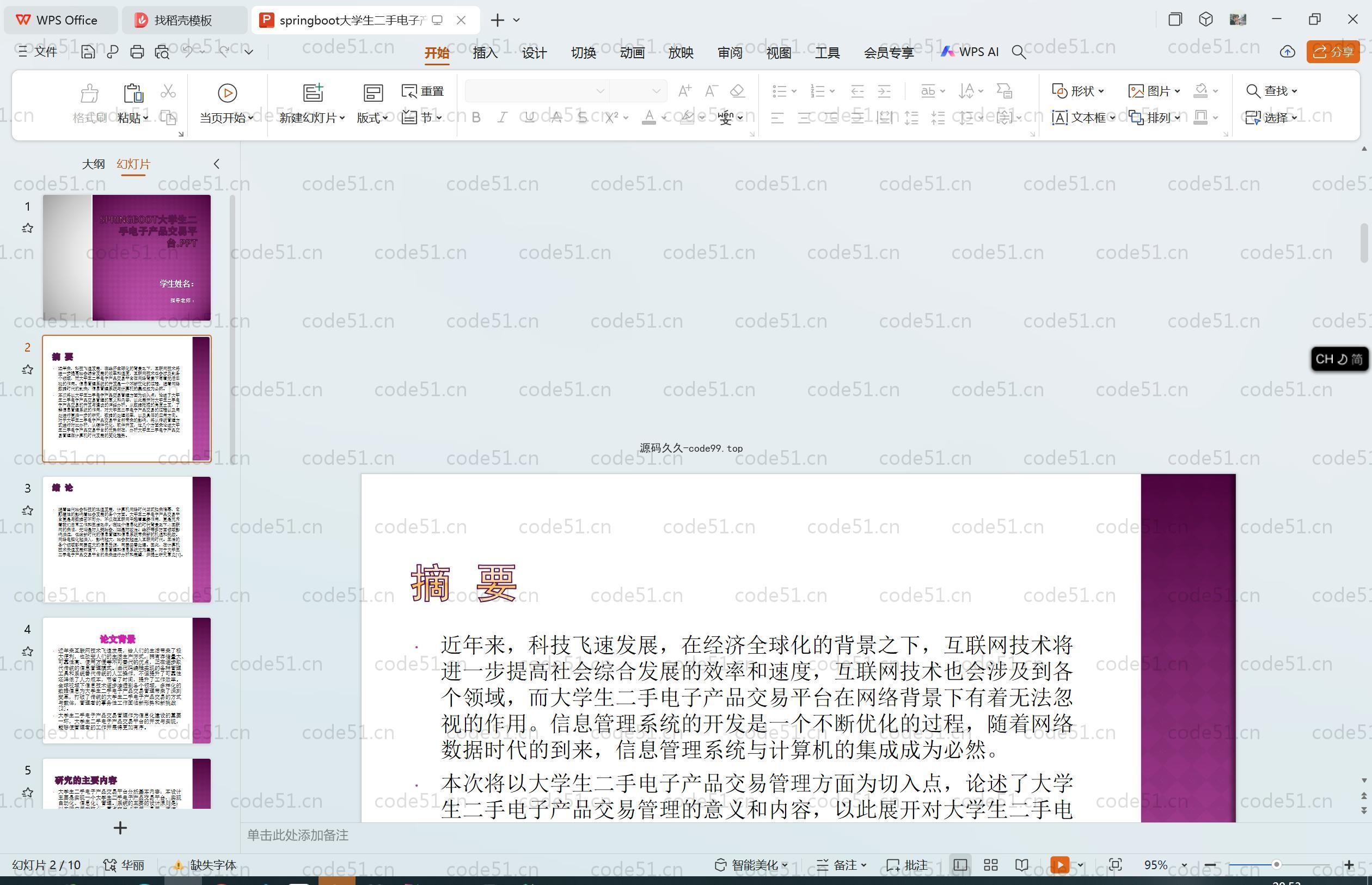Click Smart Beautify (智能美化) button
Viewport: 1372px width, 885px height.
[x=752, y=865]
